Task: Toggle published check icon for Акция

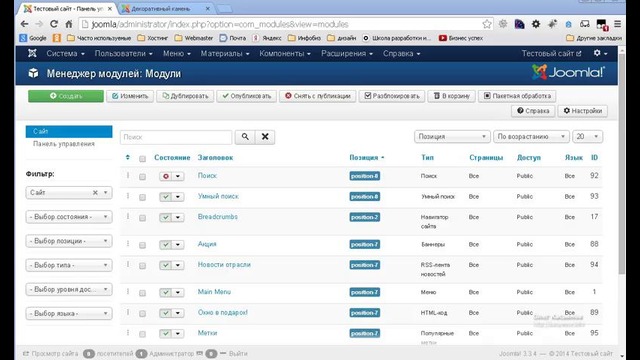Action: pos(166,244)
